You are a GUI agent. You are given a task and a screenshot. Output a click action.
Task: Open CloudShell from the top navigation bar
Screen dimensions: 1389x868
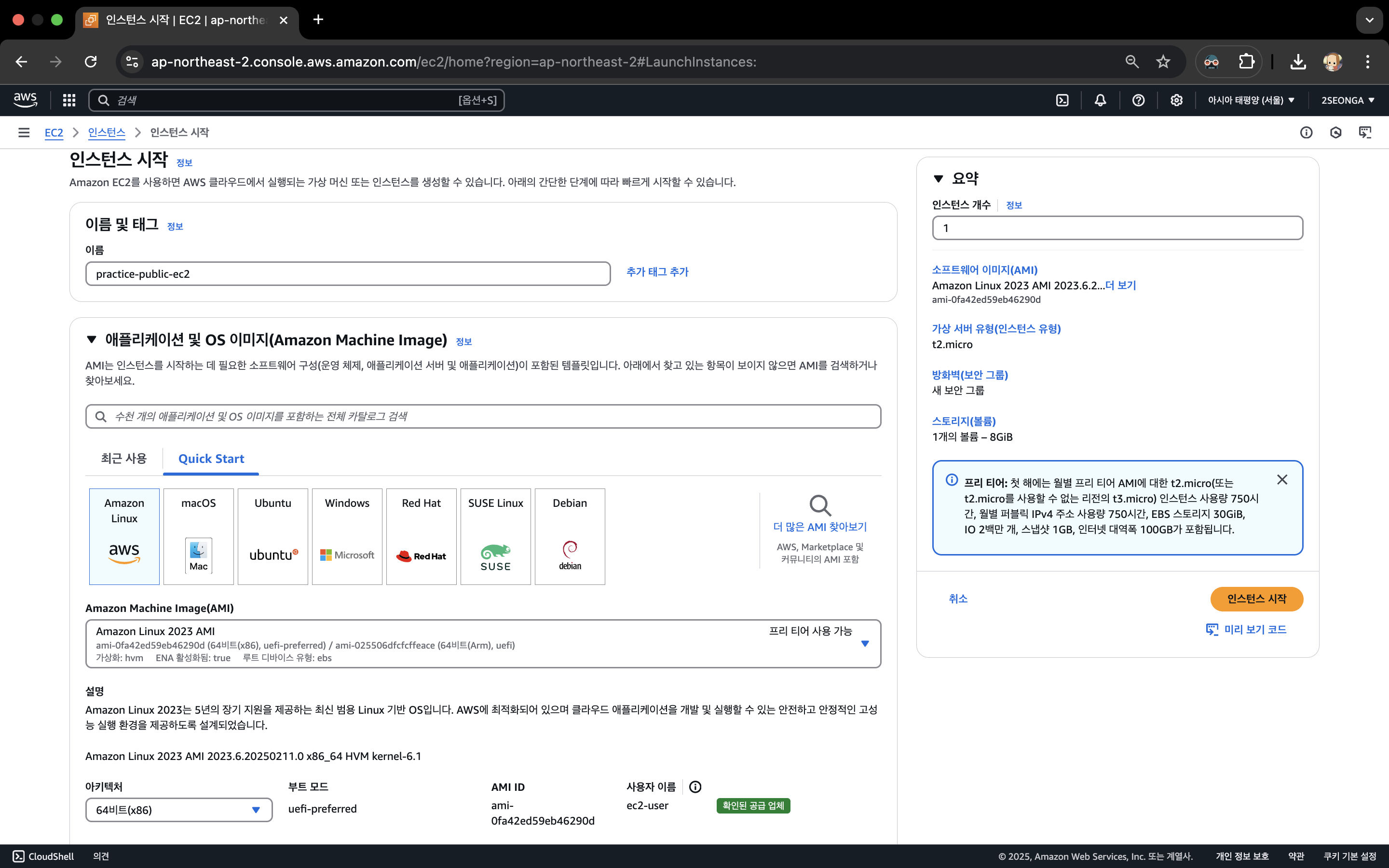(x=1062, y=100)
